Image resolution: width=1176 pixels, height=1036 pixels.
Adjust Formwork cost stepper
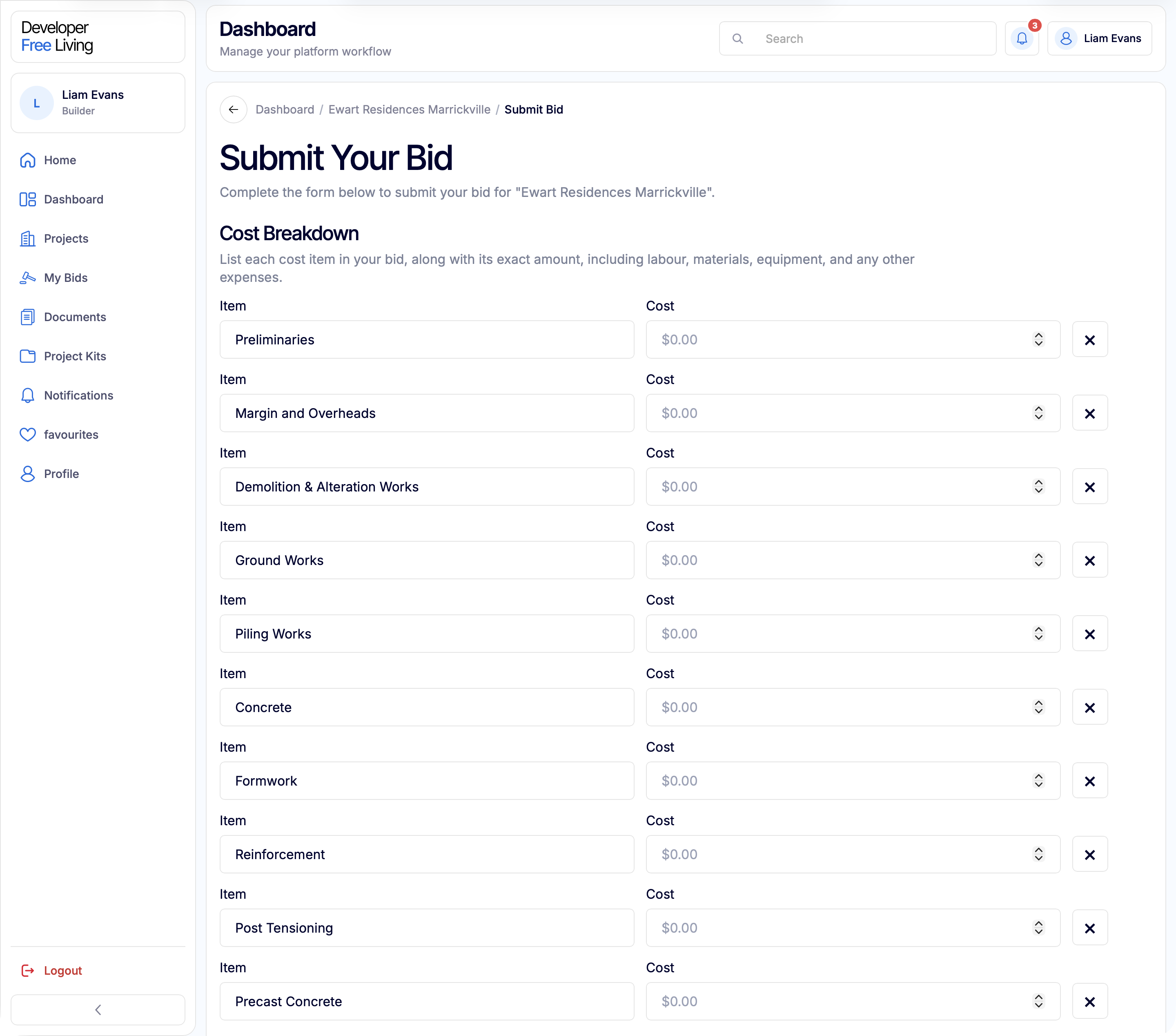1038,781
